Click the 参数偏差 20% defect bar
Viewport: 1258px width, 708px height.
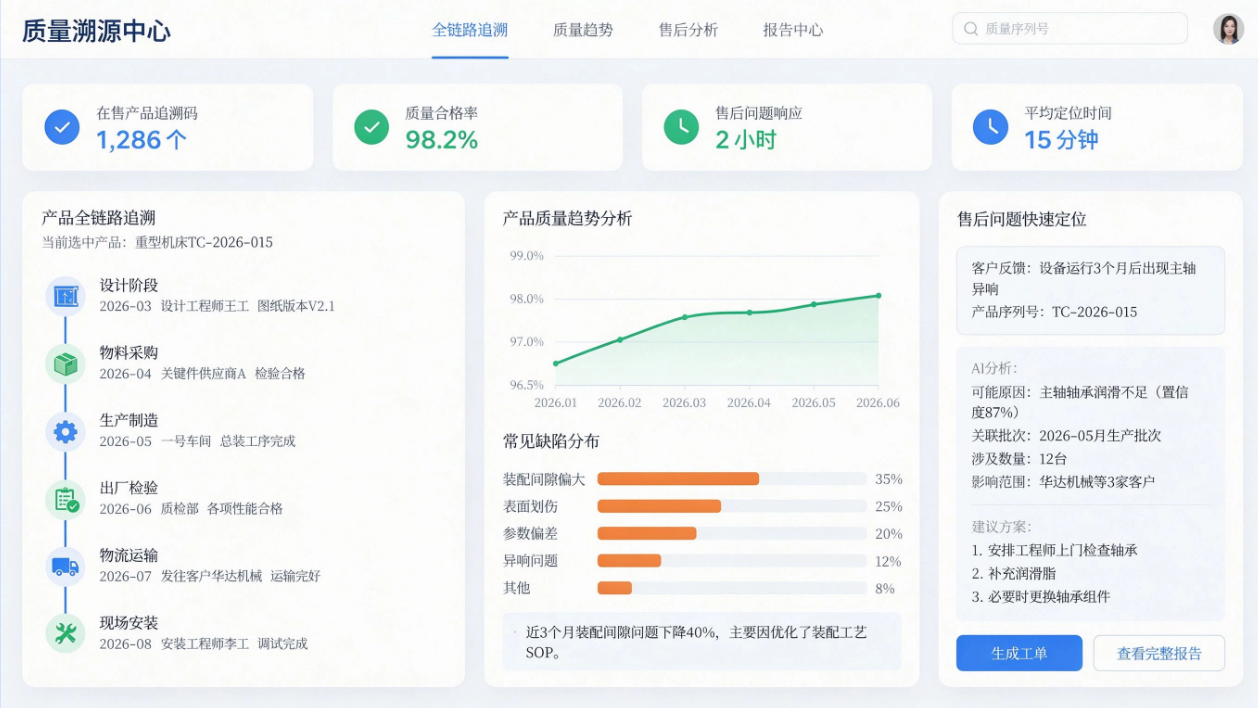pos(647,533)
